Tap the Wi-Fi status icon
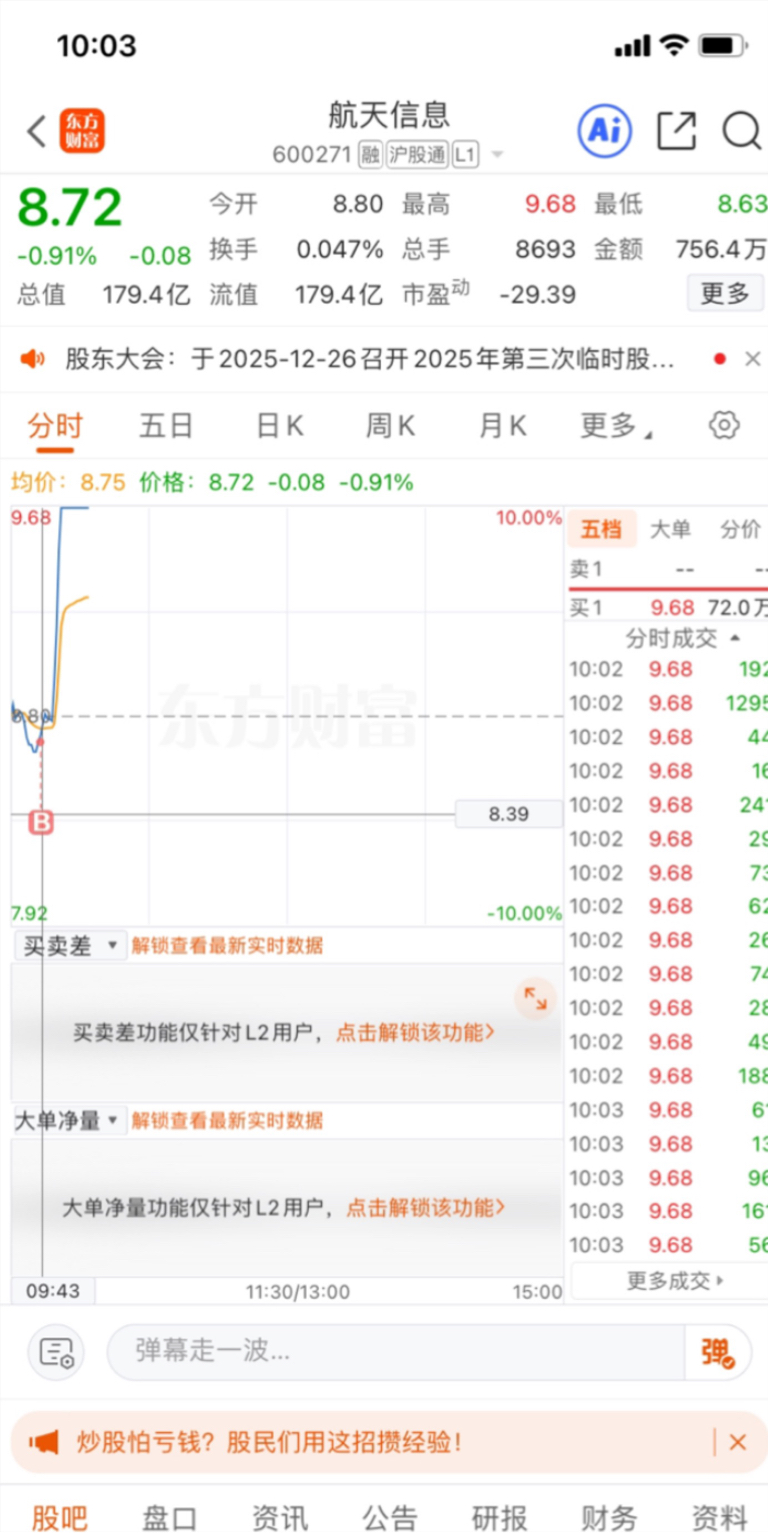 (675, 46)
